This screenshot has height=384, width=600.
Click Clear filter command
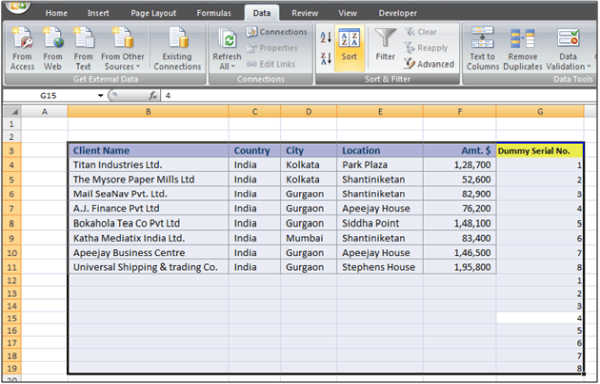[x=421, y=32]
